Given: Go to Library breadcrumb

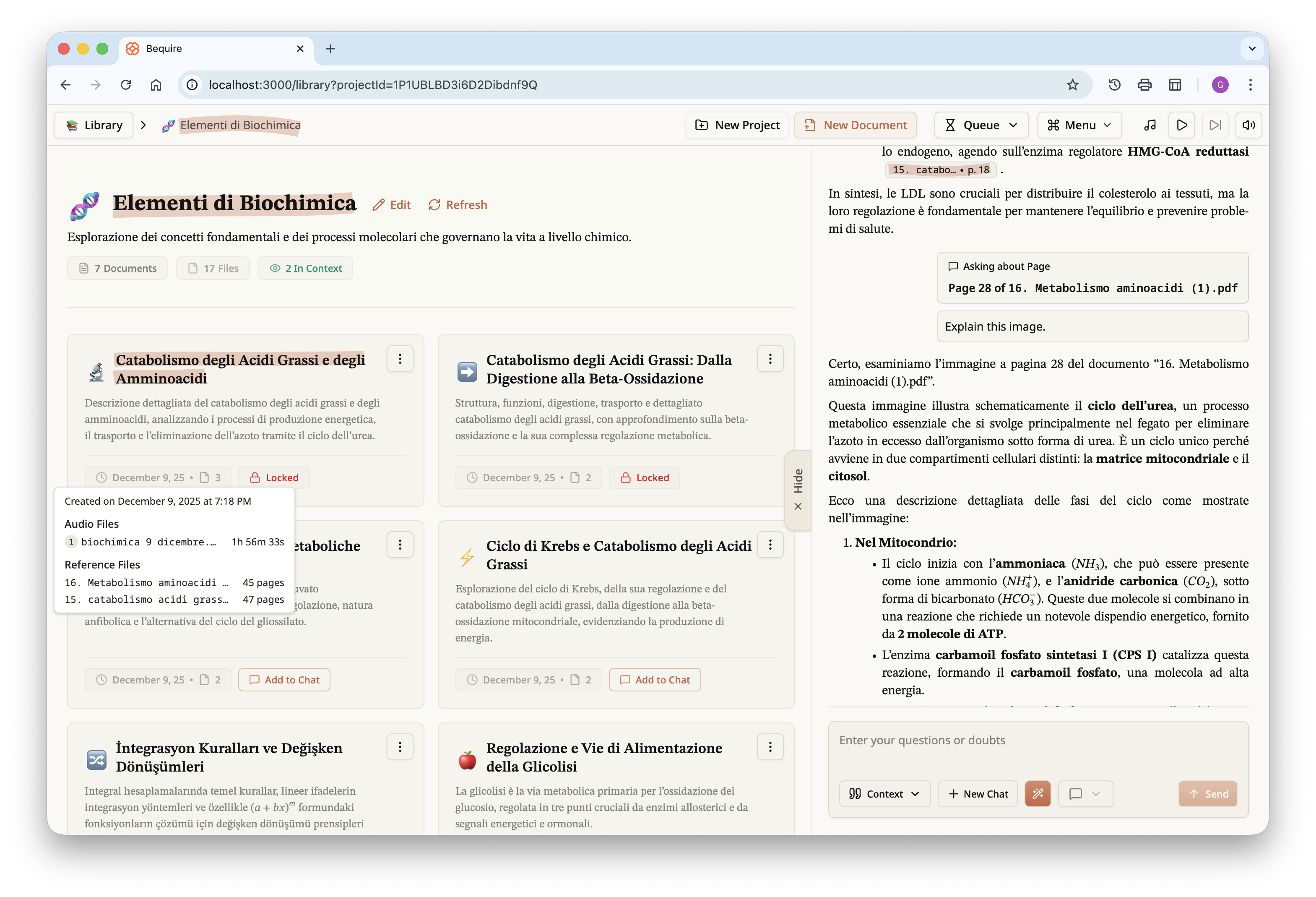Looking at the screenshot, I should tap(94, 125).
